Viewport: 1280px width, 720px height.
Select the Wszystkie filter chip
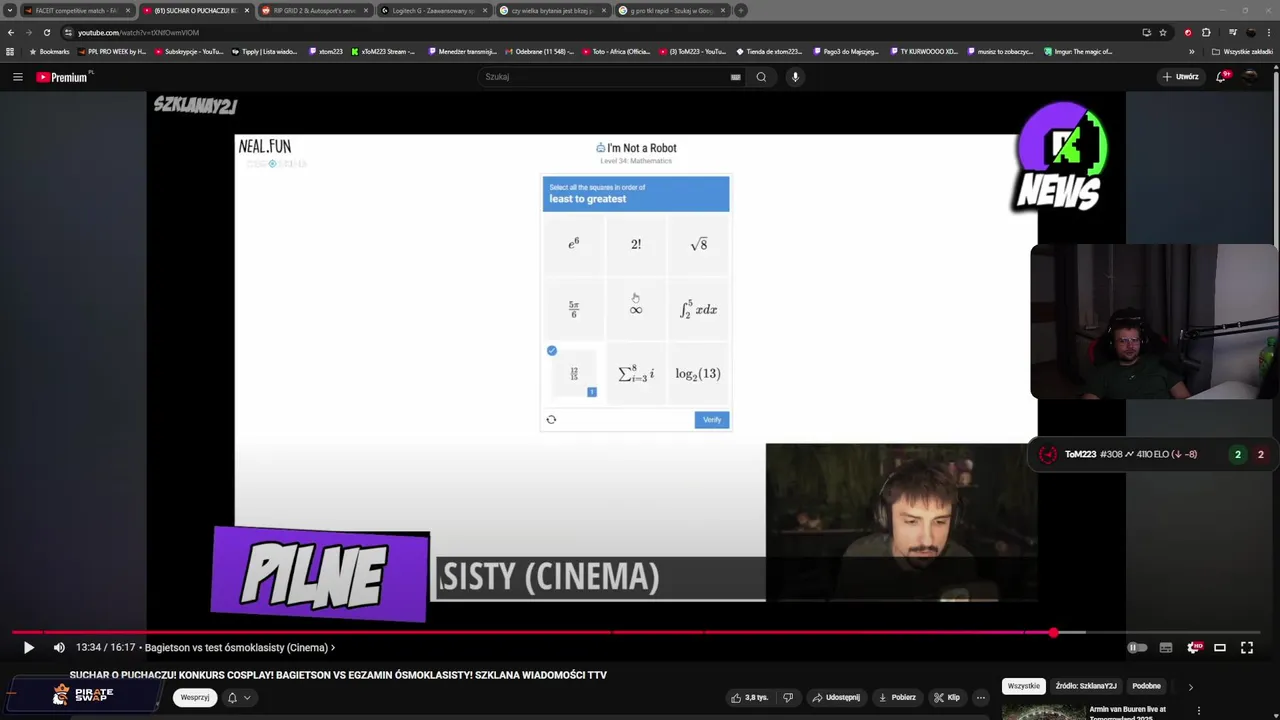[1023, 686]
